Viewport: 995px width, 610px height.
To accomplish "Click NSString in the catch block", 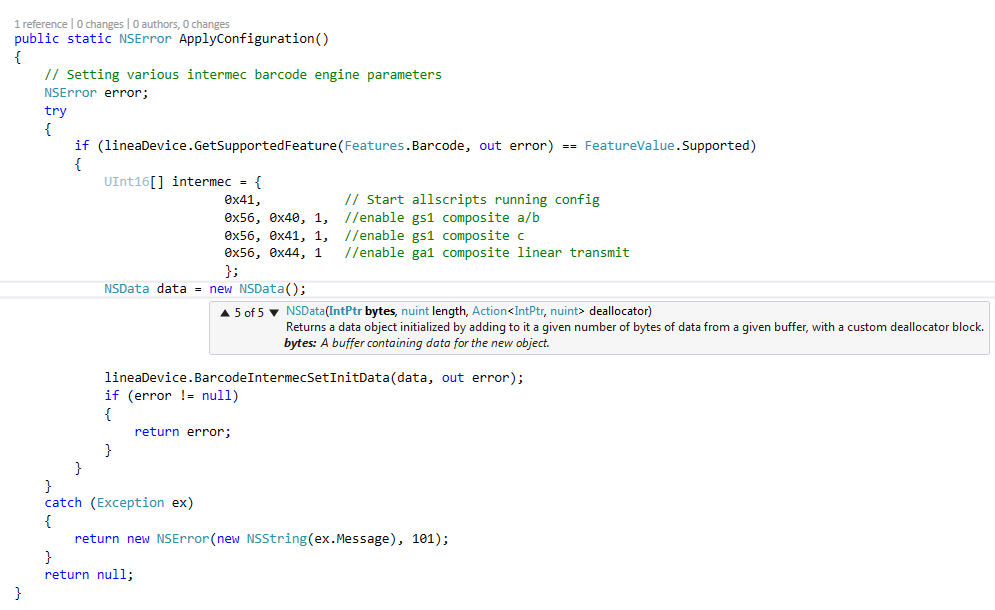I will (277, 539).
